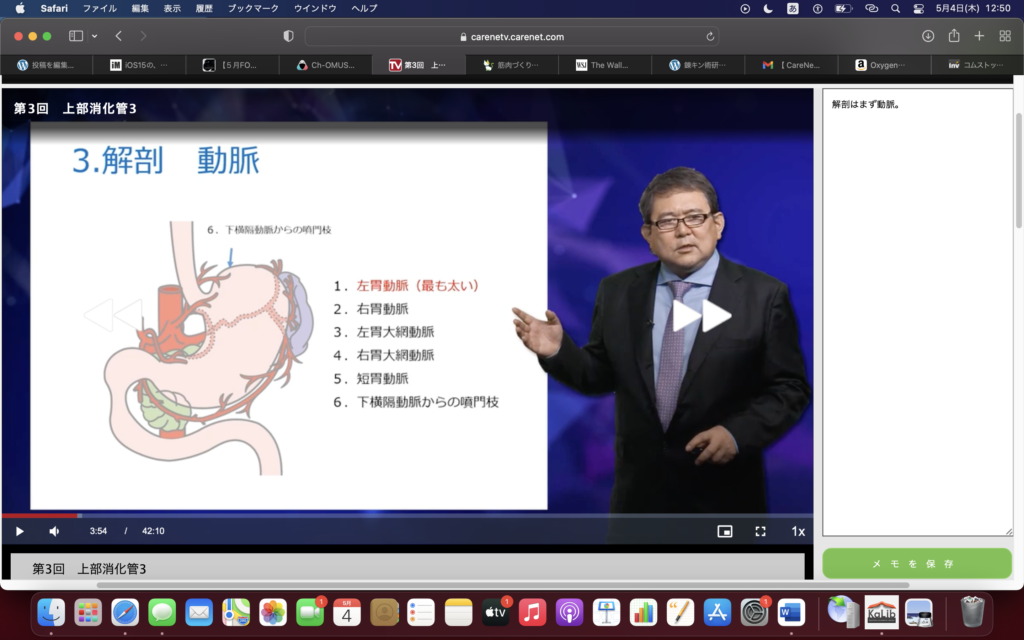The height and width of the screenshot is (640, 1024).
Task: Open the 1x playback speed selector
Action: [x=798, y=531]
